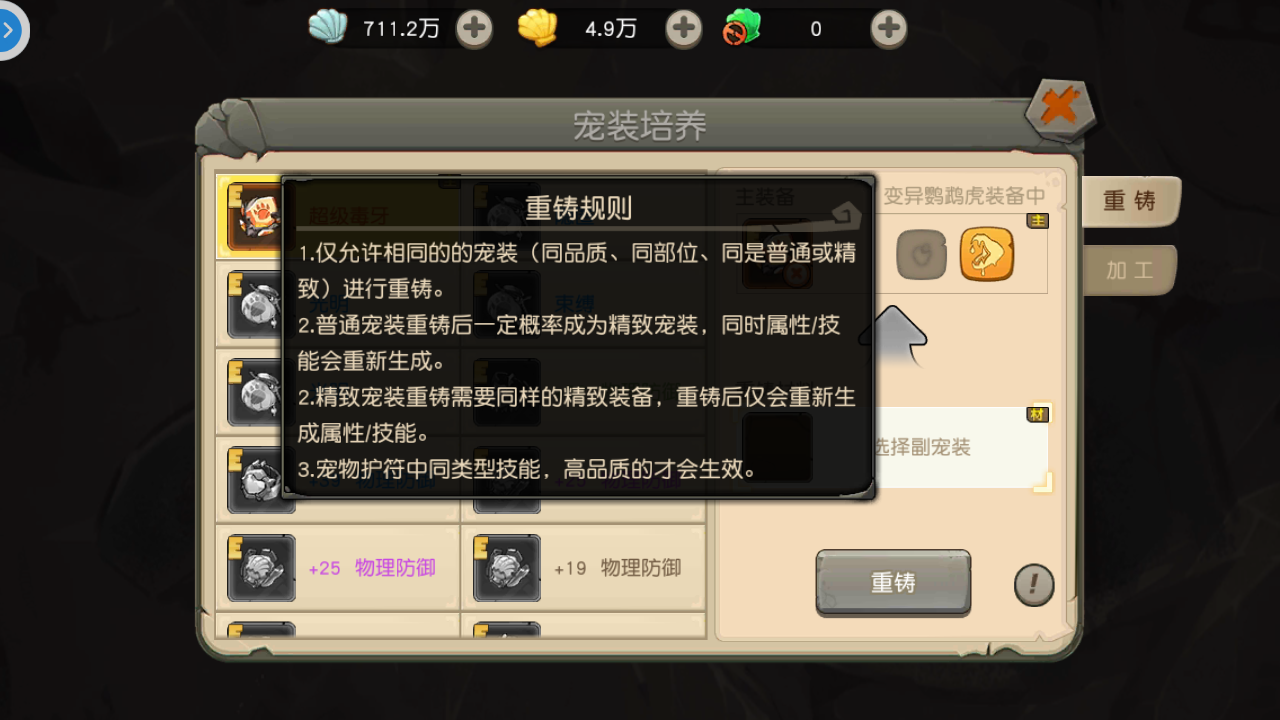Open the exclamation info icon
Image resolution: width=1280 pixels, height=720 pixels.
click(x=1034, y=585)
